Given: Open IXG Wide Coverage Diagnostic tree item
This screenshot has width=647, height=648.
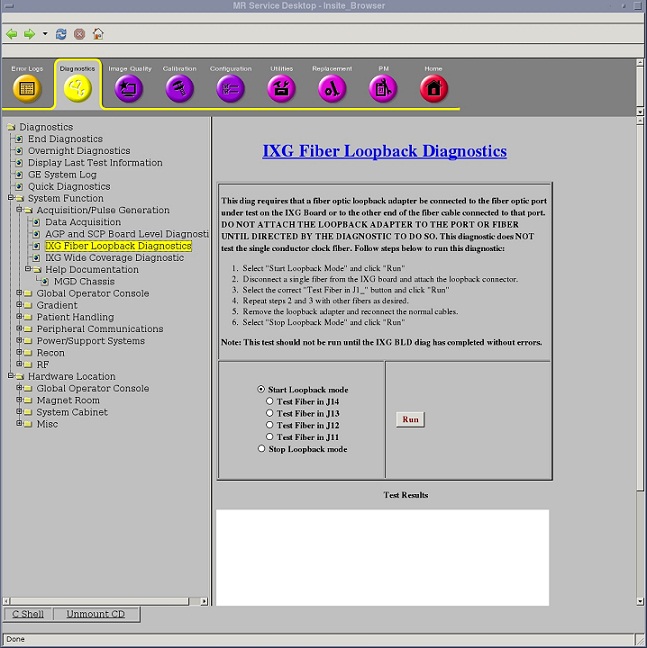Looking at the screenshot, I should pos(114,258).
